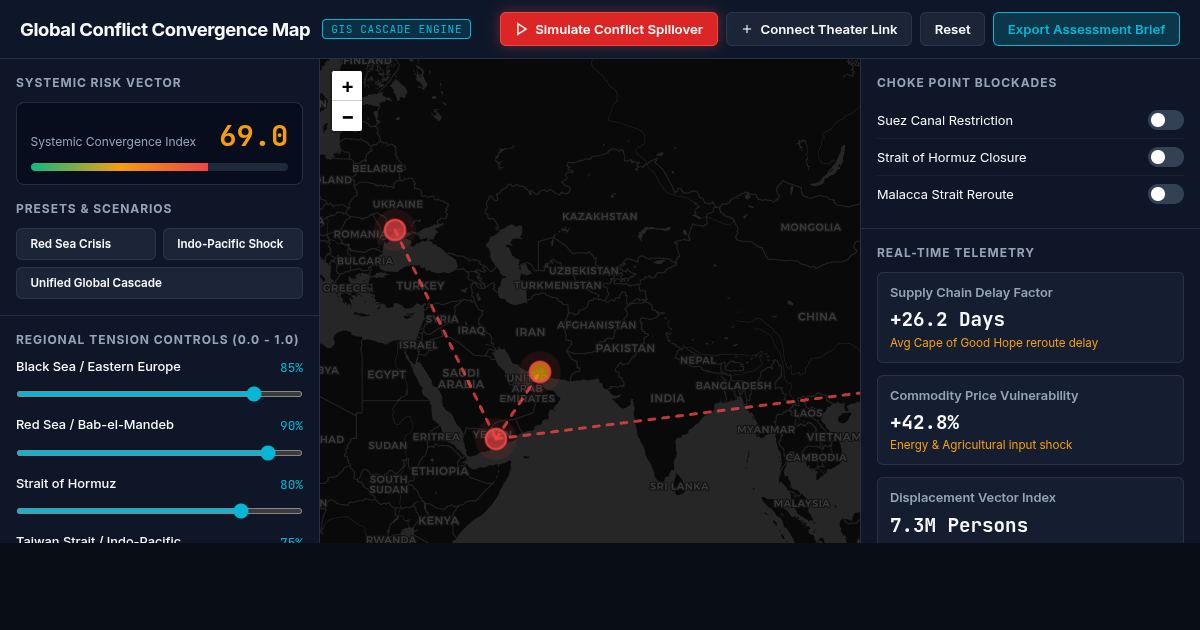
Task: Enable Malacca Strait Reroute toggle
Action: coord(1165,194)
